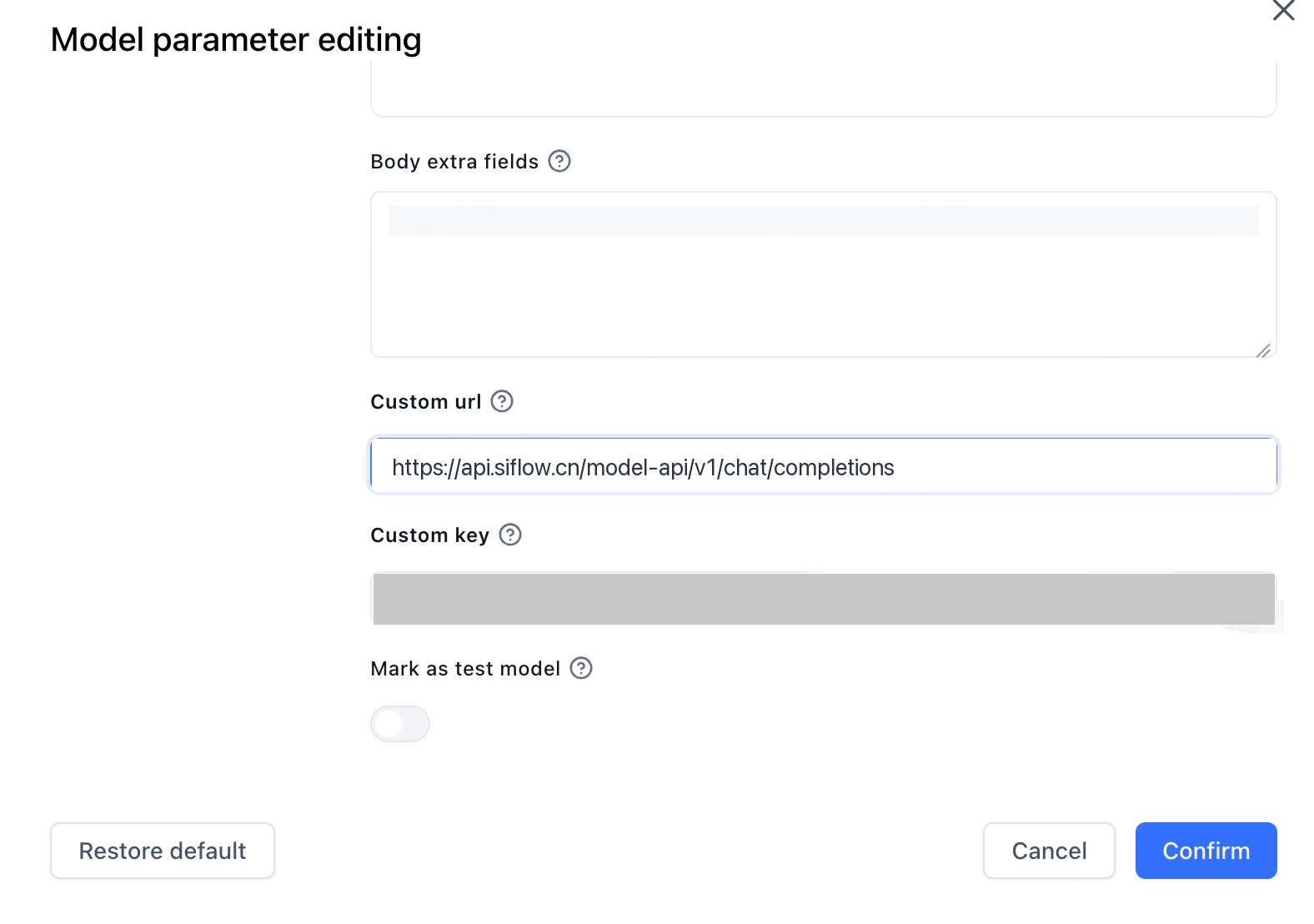The height and width of the screenshot is (924, 1314).
Task: Grab the Body extra fields resize handle
Action: [1264, 350]
